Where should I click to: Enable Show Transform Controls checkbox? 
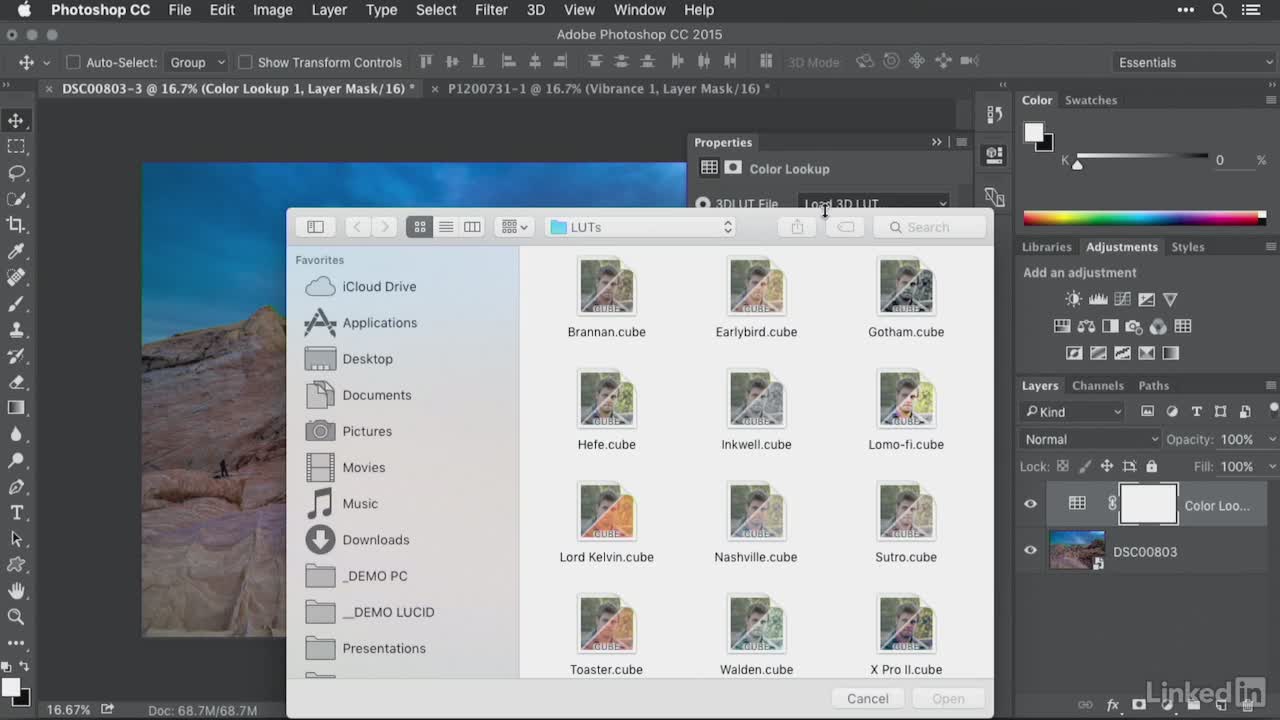(245, 62)
